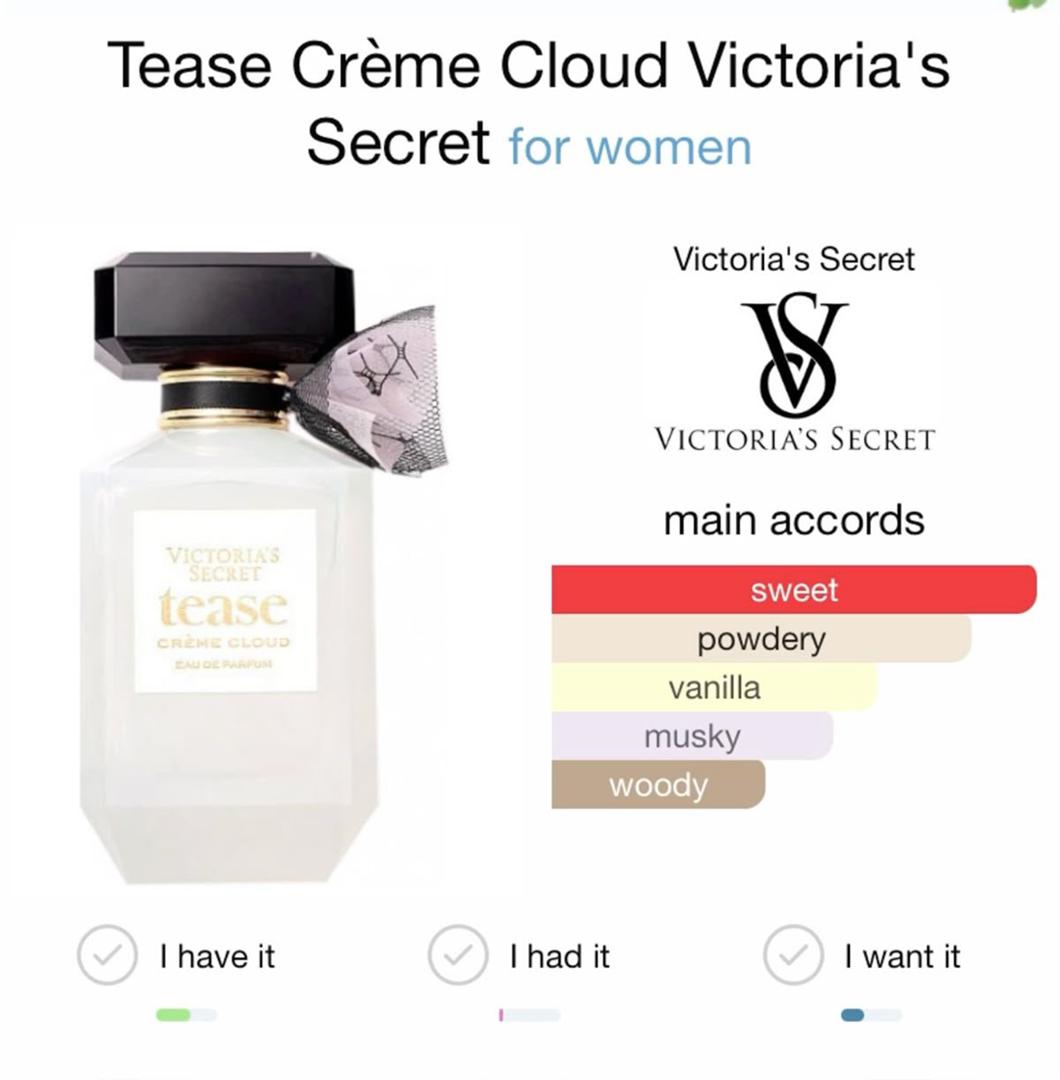Select the lavender musky accord bar
The image size is (1060, 1080).
pyautogui.click(x=692, y=736)
